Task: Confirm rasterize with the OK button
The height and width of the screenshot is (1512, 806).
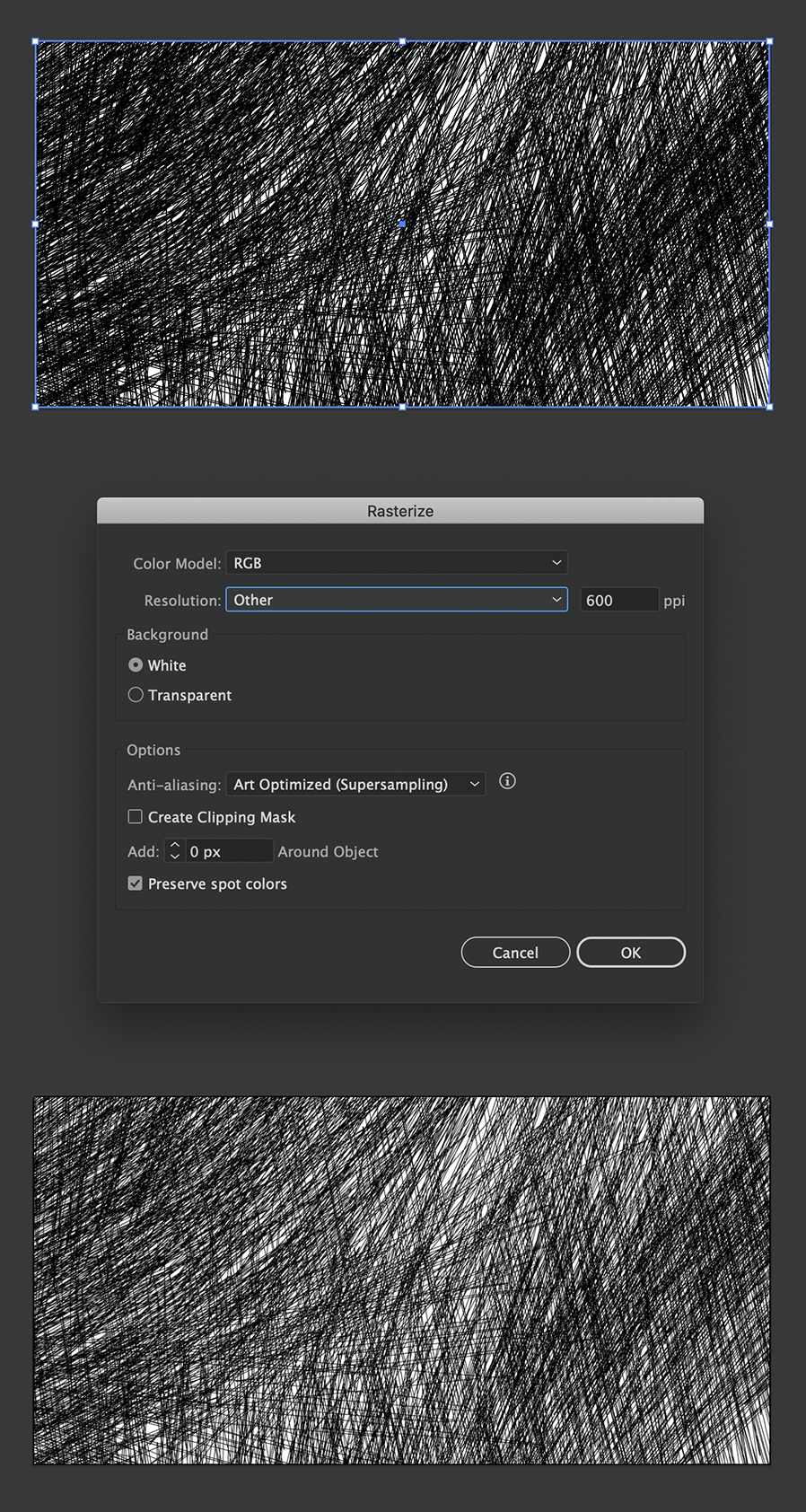Action: pos(631,953)
